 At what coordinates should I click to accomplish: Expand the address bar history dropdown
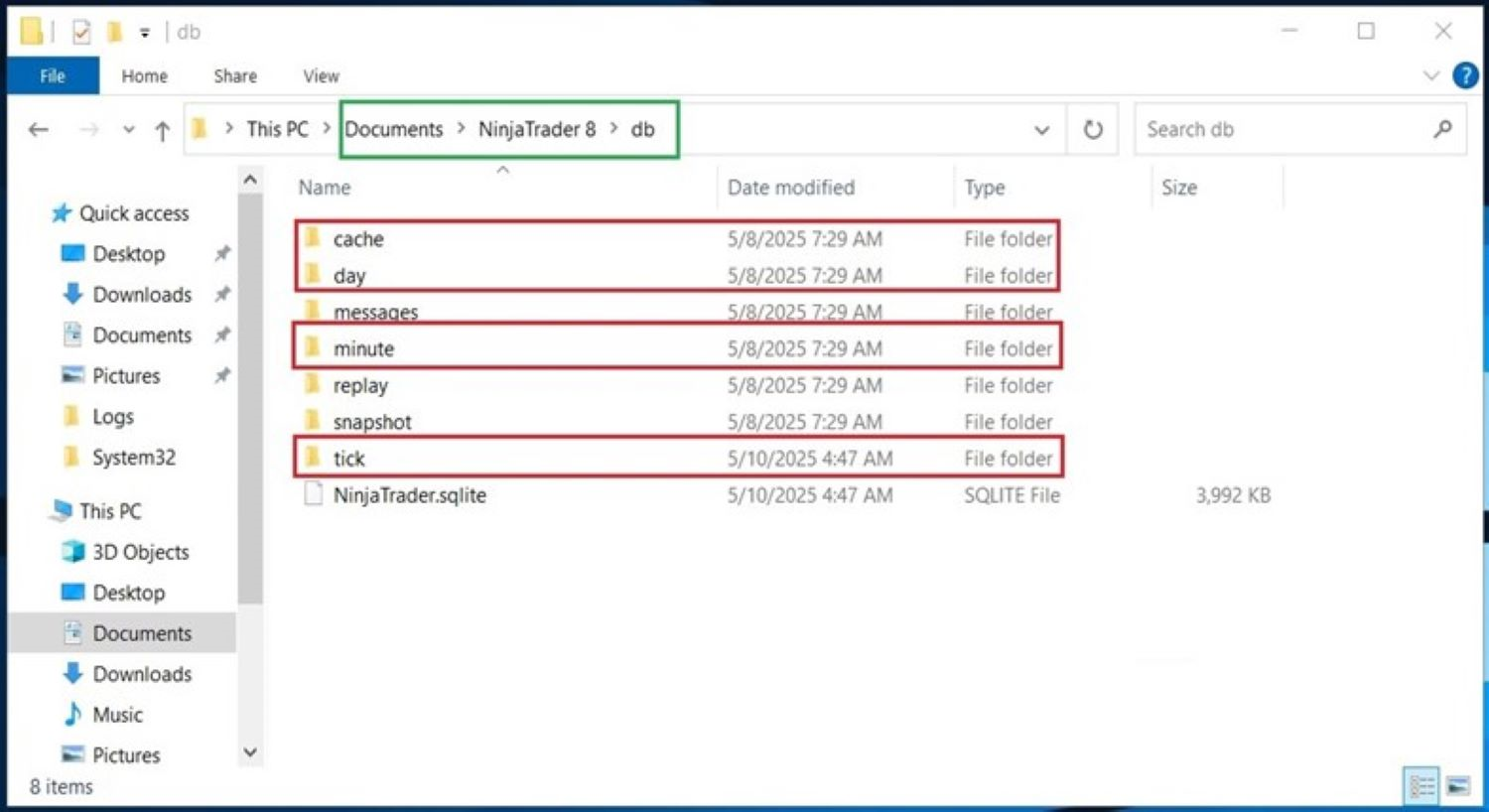tap(1041, 130)
